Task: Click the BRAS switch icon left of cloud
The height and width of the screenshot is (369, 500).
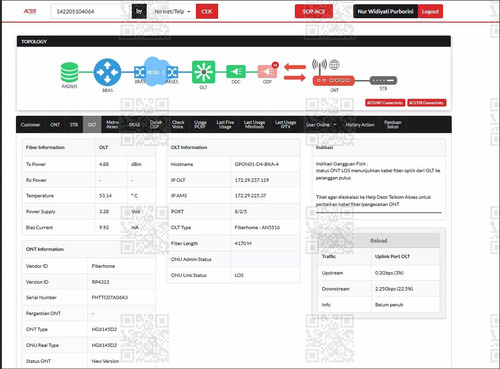Action: (139, 72)
